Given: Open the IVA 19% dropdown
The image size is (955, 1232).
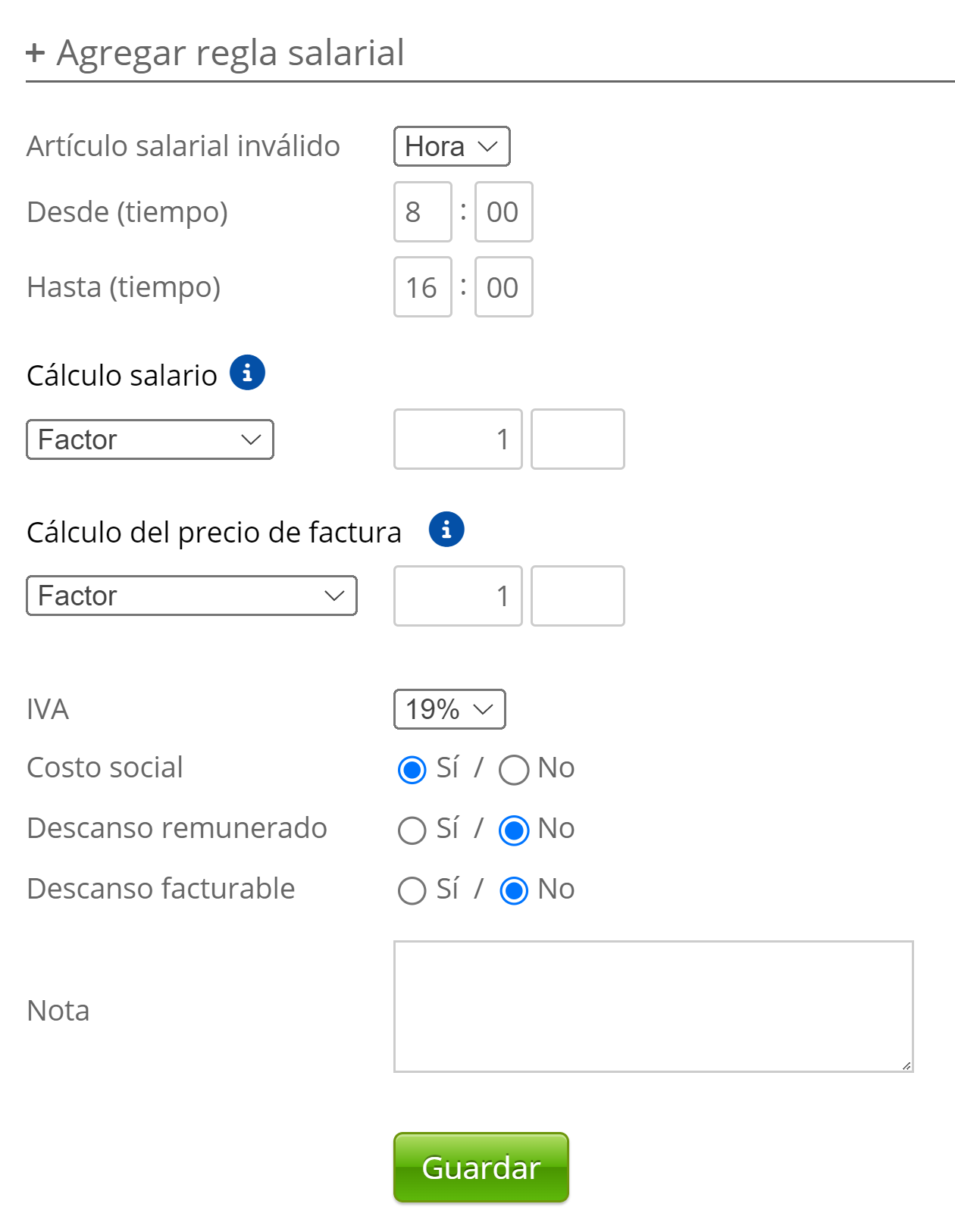Looking at the screenshot, I should [x=449, y=709].
